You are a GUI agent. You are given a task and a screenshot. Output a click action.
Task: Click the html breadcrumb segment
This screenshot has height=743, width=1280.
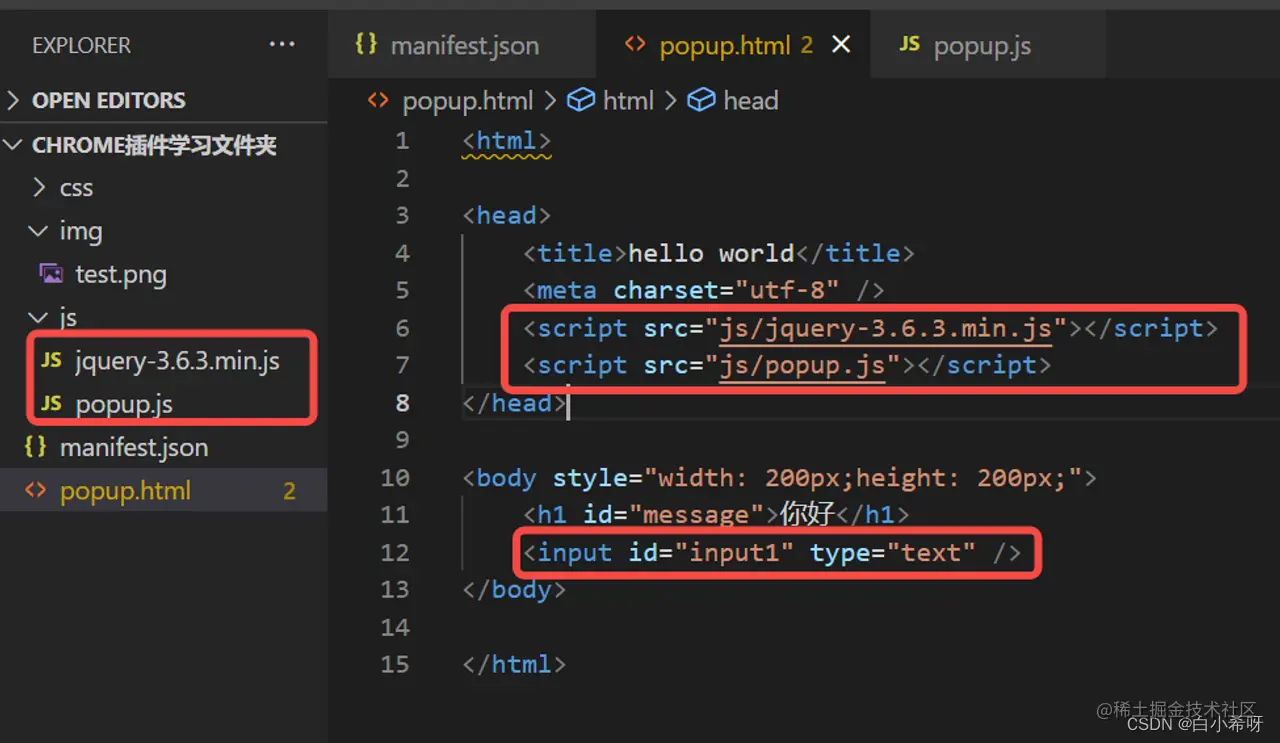click(628, 100)
